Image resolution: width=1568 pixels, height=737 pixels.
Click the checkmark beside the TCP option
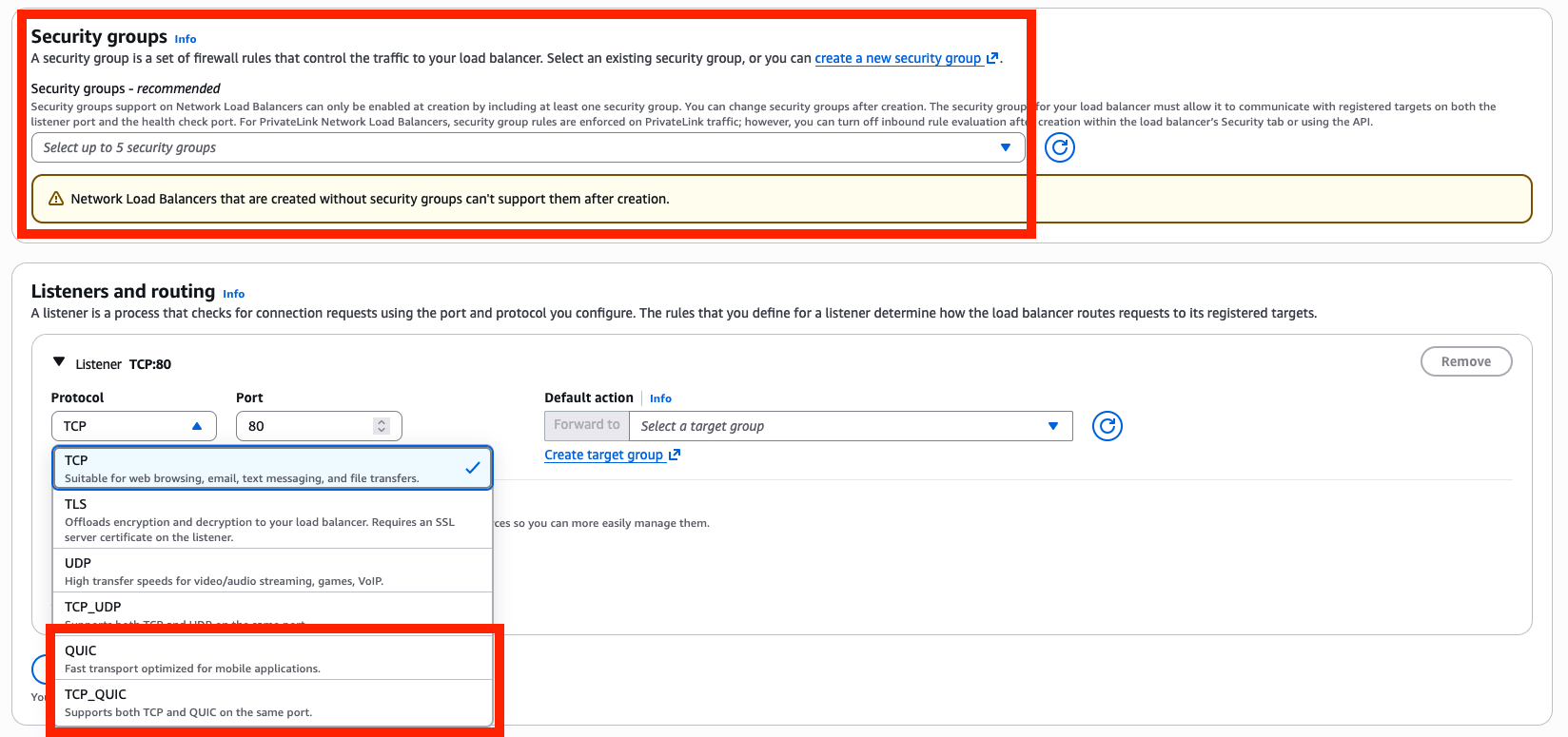[x=472, y=468]
